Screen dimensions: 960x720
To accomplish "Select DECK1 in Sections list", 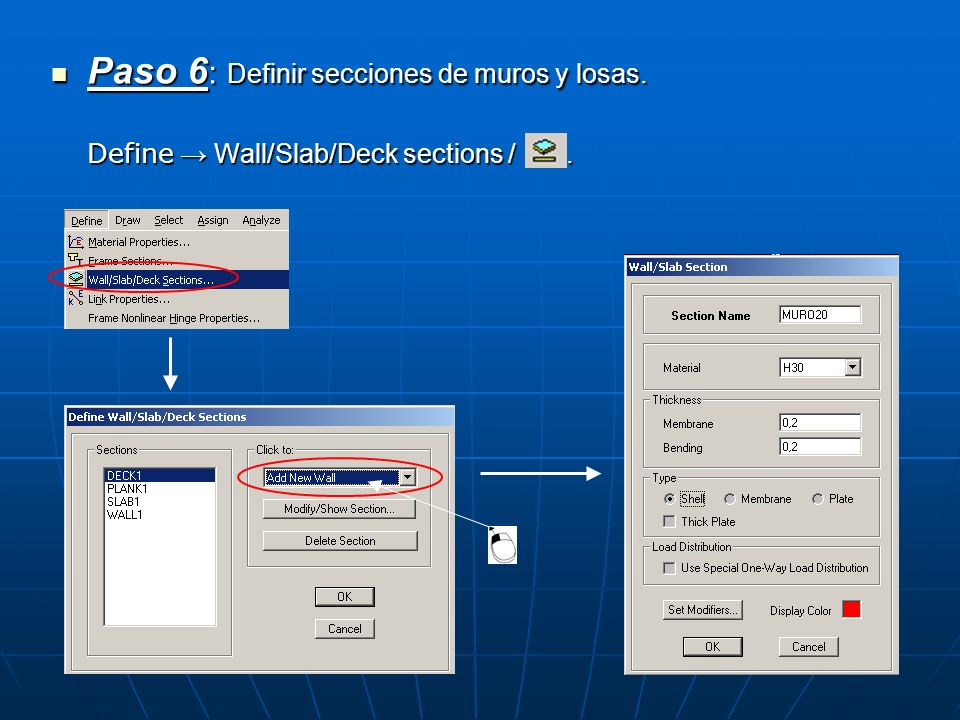I will pyautogui.click(x=160, y=476).
